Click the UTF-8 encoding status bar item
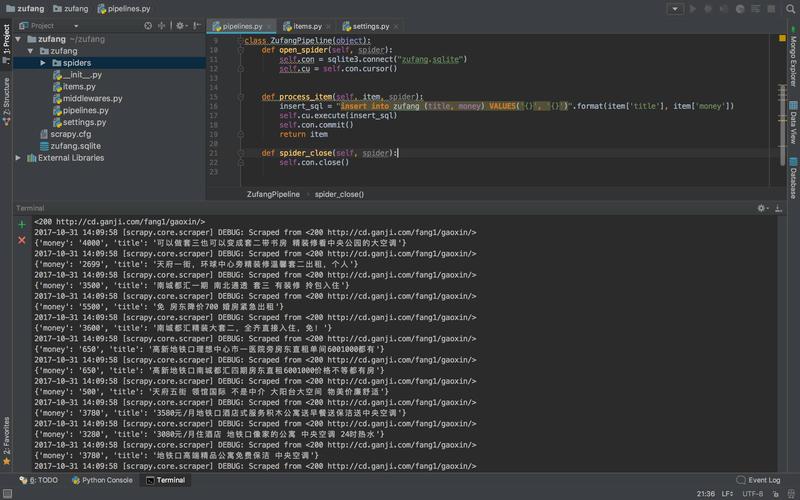The width and height of the screenshot is (800, 500). pyautogui.click(x=753, y=494)
